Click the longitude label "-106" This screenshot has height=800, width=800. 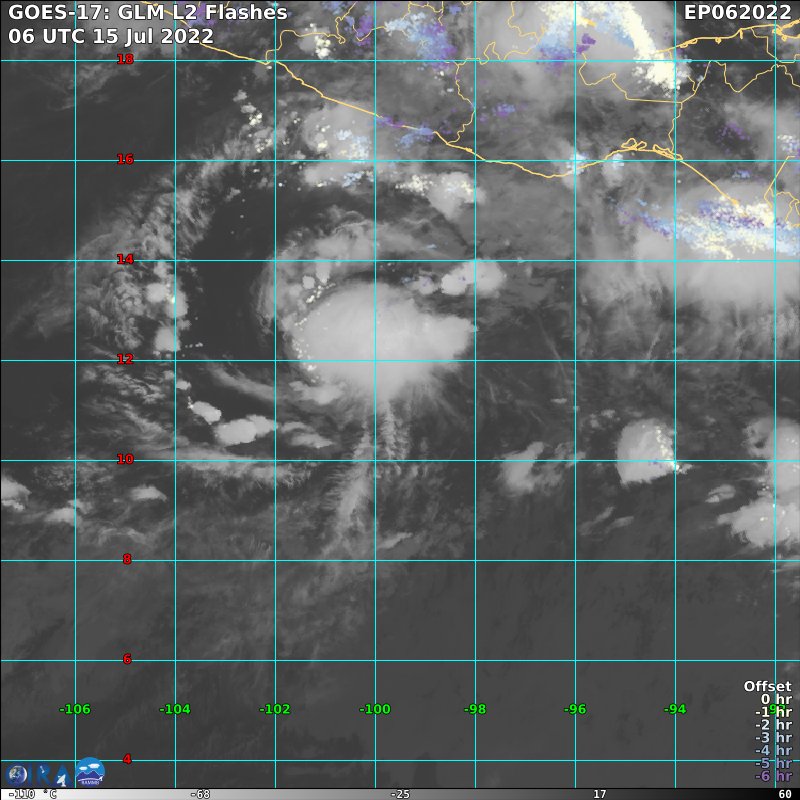click(x=75, y=709)
